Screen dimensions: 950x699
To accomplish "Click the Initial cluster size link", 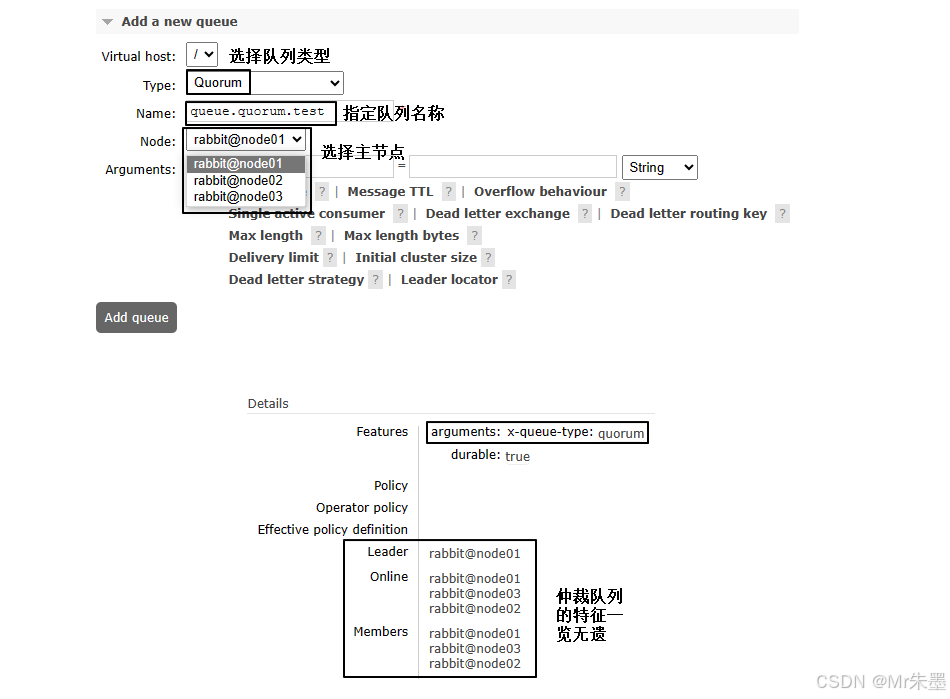I will click(416, 257).
